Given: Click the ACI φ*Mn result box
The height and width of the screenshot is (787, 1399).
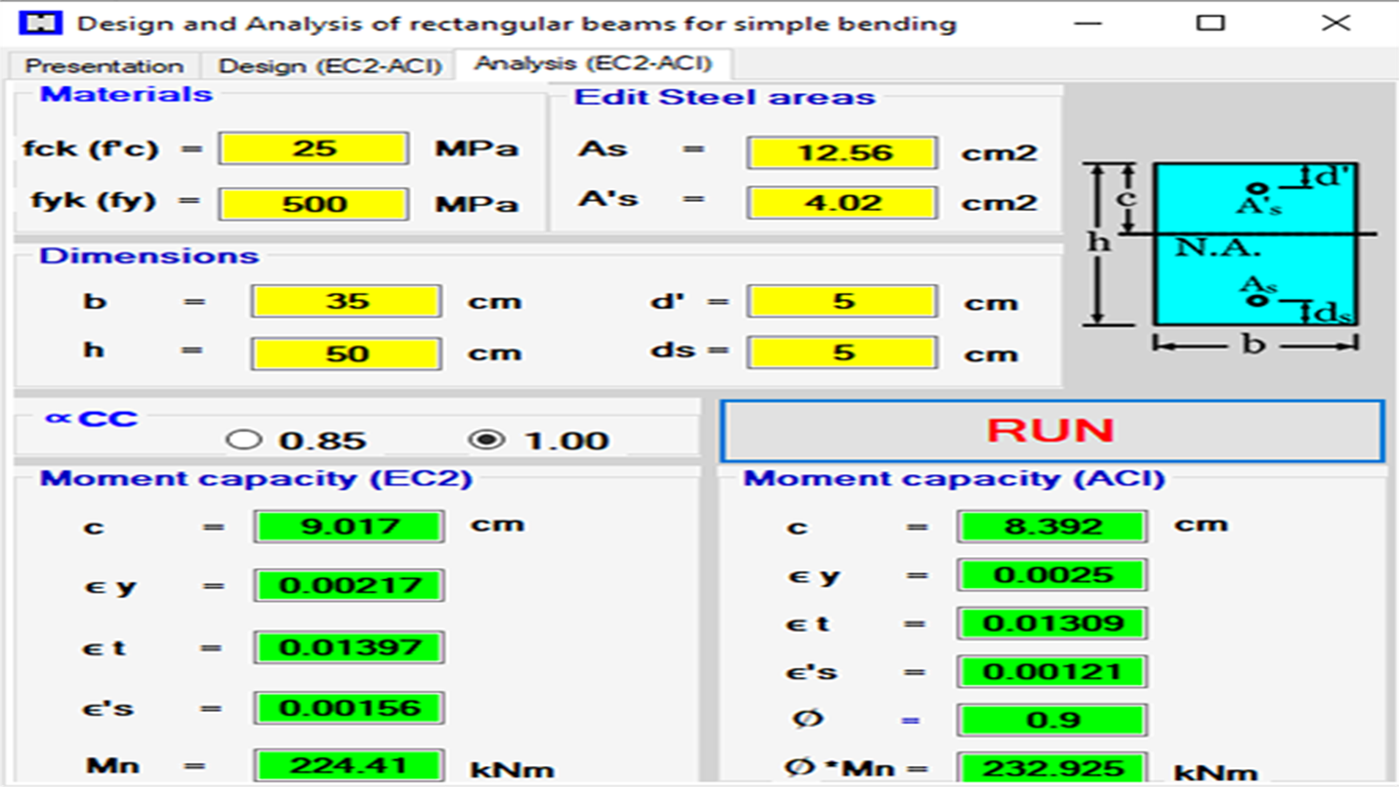Looking at the screenshot, I should coord(1050,768).
